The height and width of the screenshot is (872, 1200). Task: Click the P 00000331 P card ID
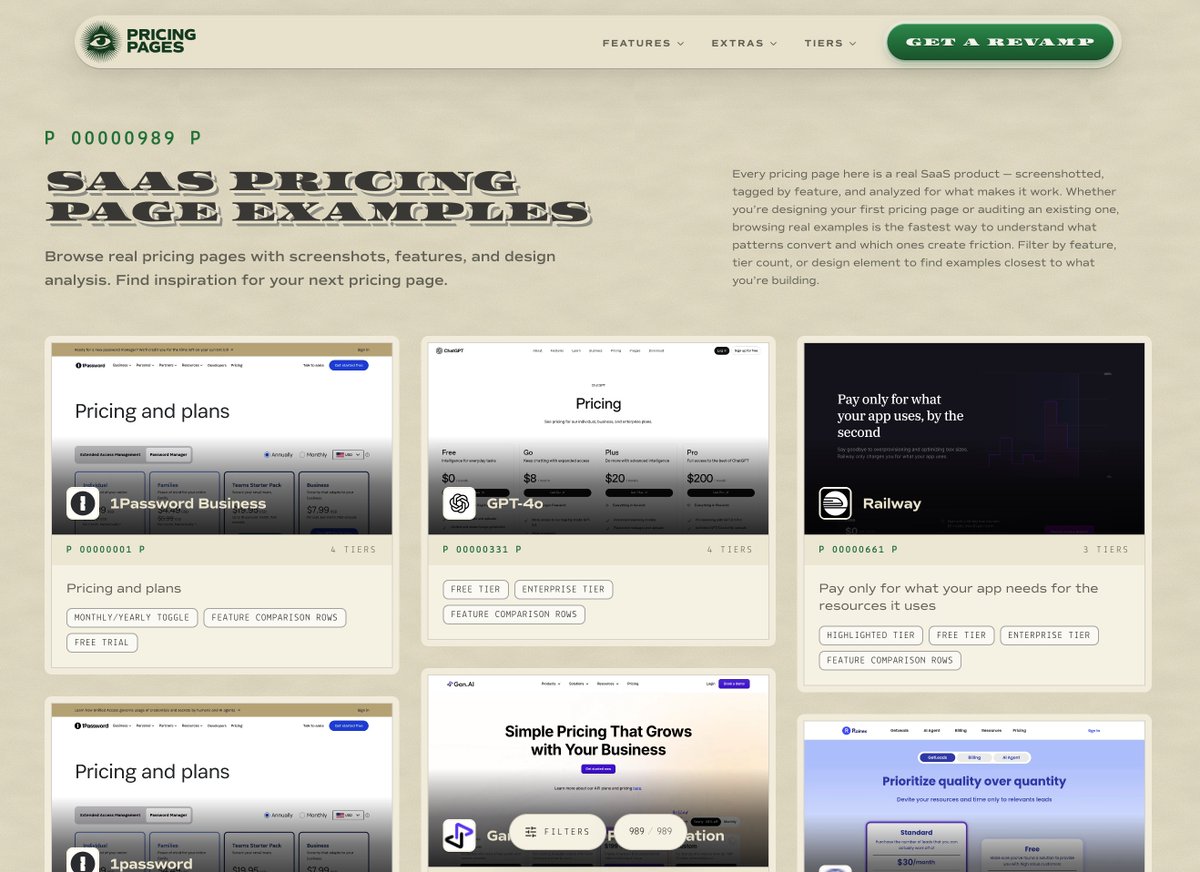[482, 549]
